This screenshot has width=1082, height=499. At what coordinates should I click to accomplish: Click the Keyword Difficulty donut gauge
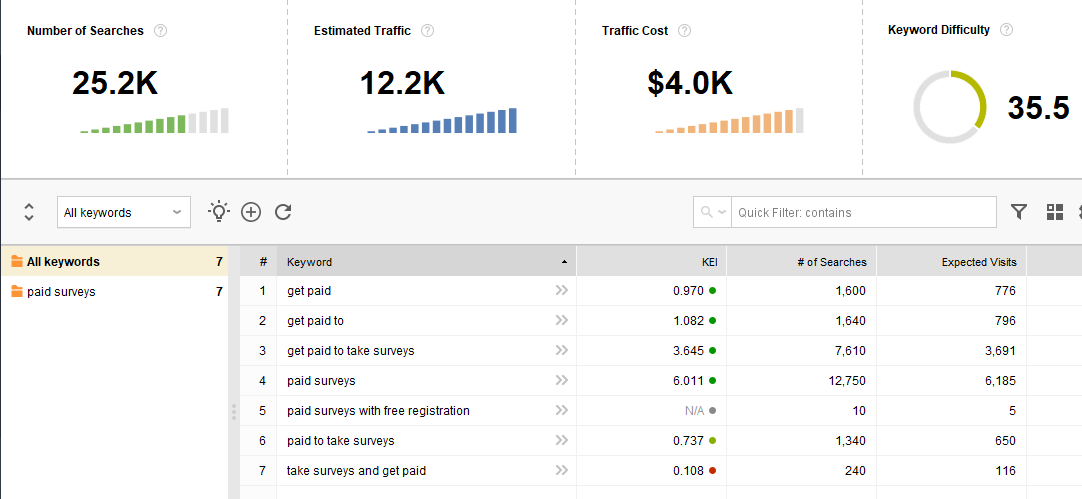click(950, 107)
